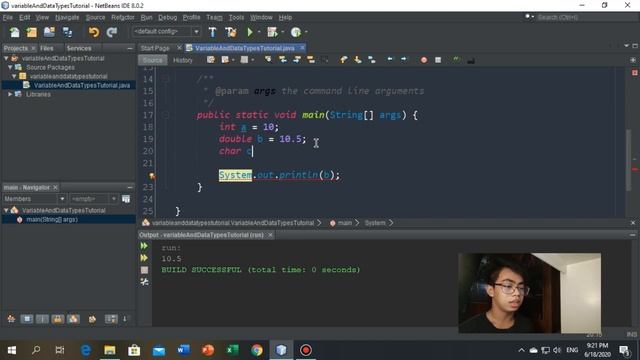The width and height of the screenshot is (640, 360).
Task: Click the Stop square icon in Output panel
Action: pos(144,270)
